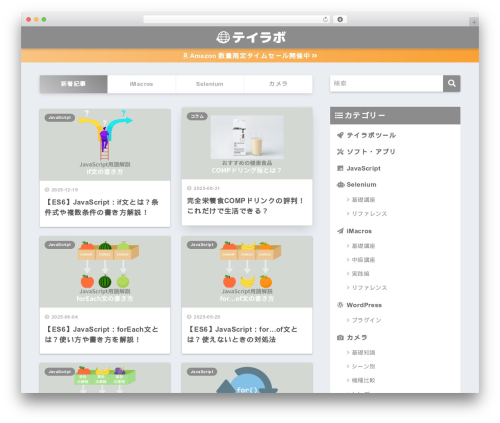Open リファレンス under Selenium
This screenshot has width=500, height=423.
369,214
